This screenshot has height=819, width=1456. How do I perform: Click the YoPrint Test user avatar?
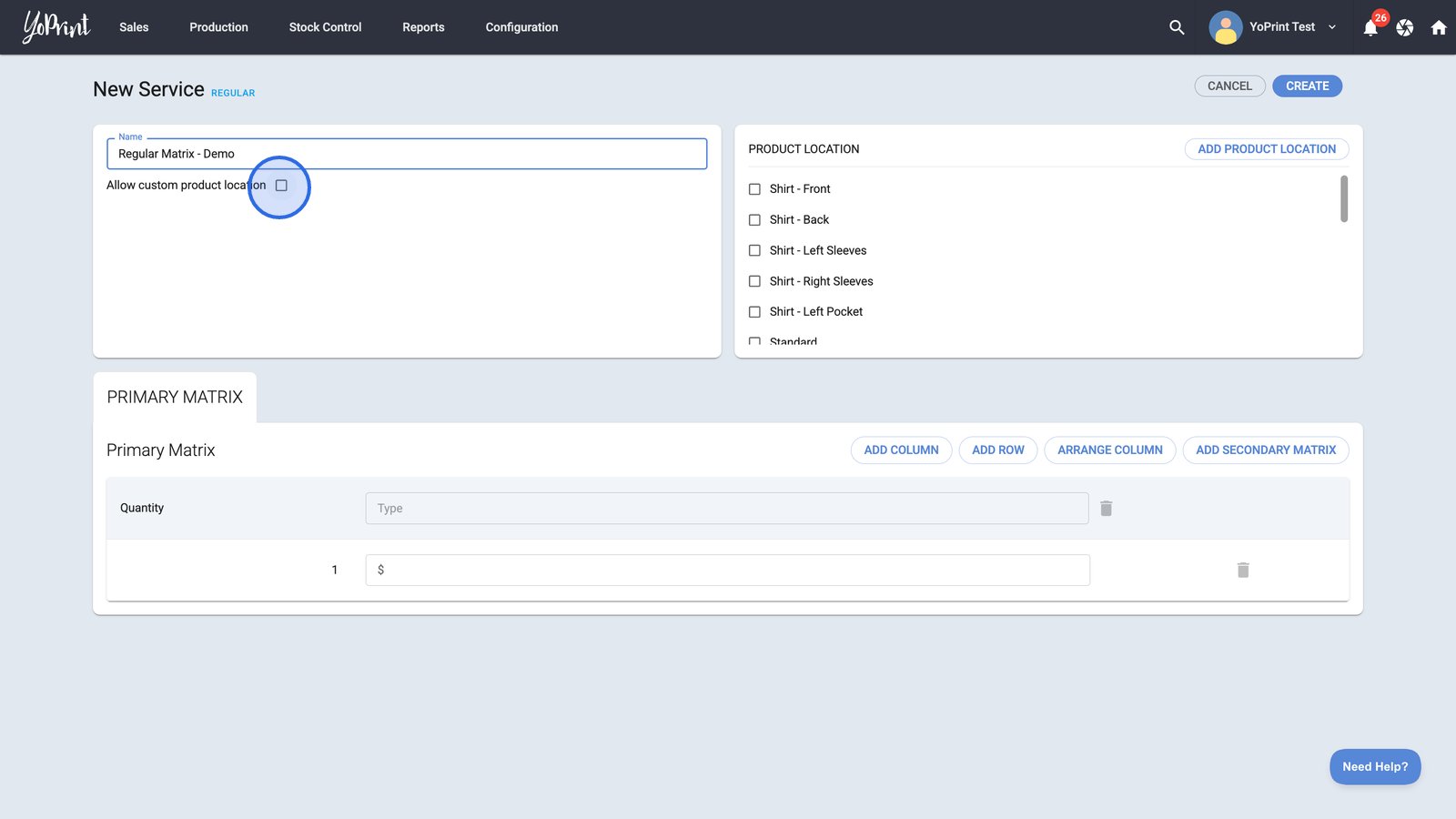[x=1225, y=27]
